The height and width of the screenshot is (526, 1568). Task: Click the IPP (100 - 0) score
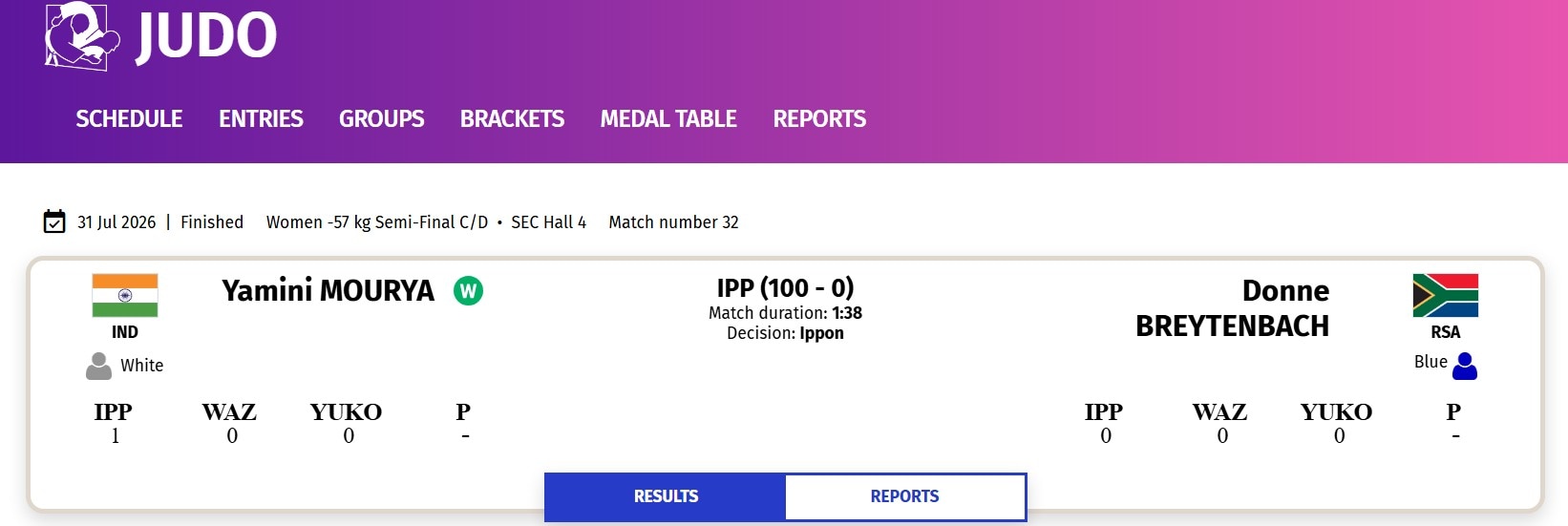[785, 287]
